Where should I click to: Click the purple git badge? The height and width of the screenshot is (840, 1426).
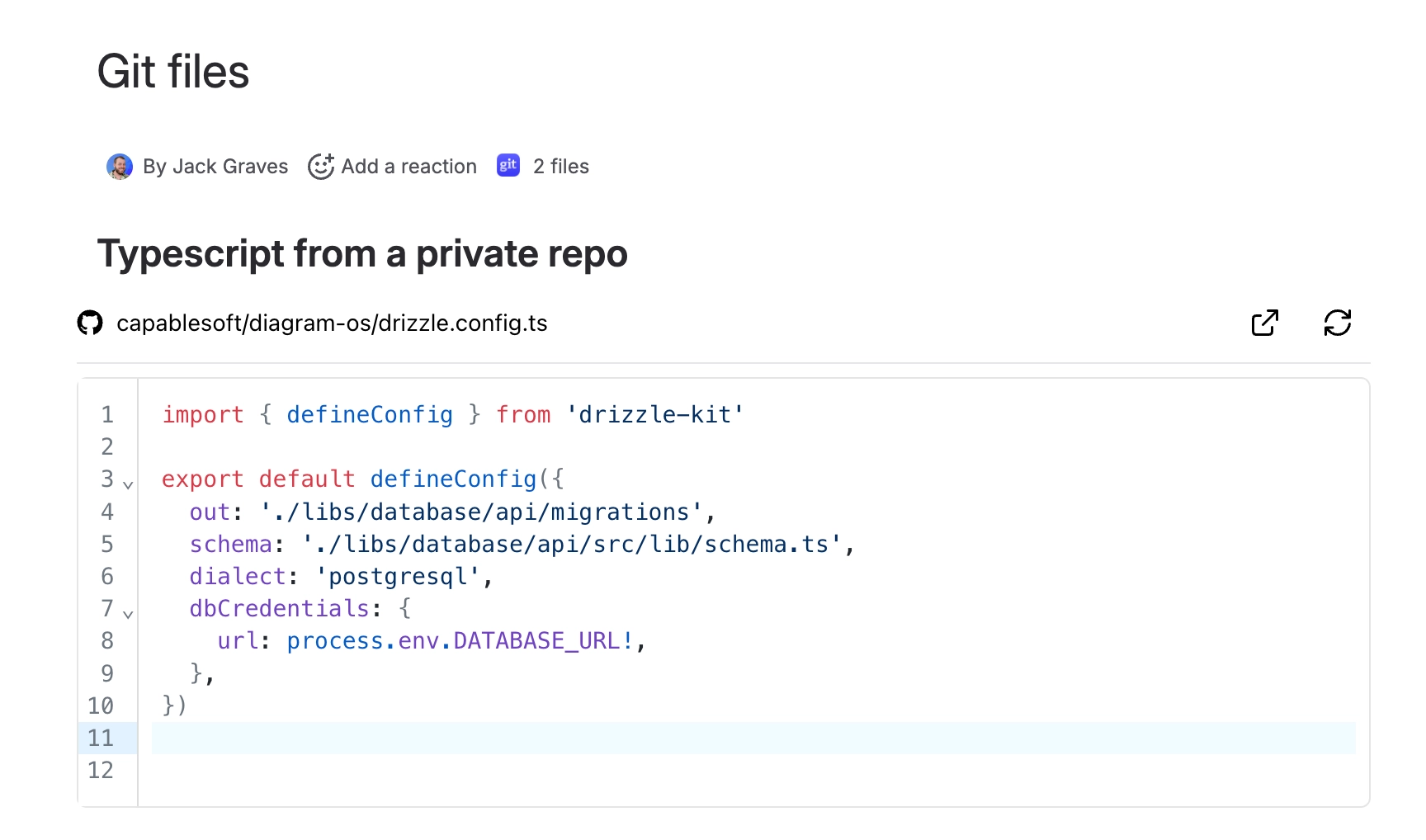508,165
